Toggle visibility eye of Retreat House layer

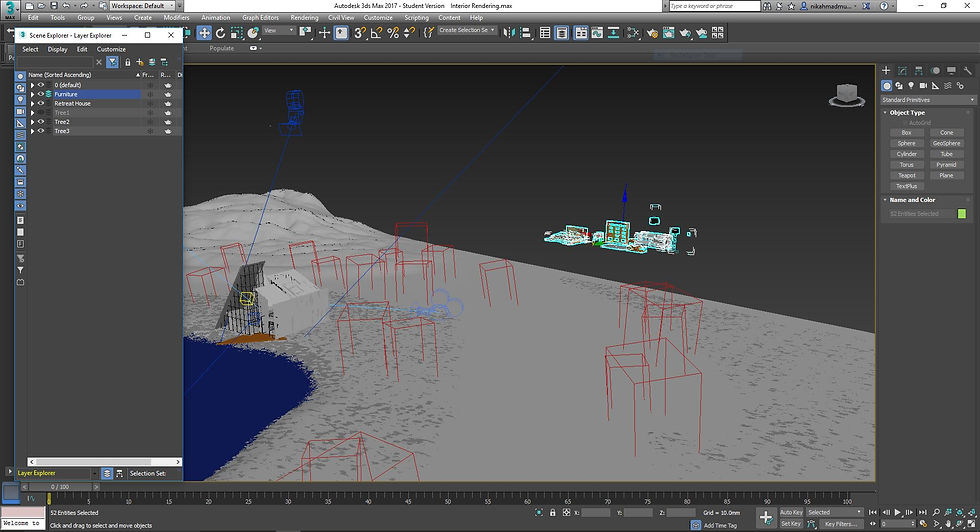[x=41, y=104]
